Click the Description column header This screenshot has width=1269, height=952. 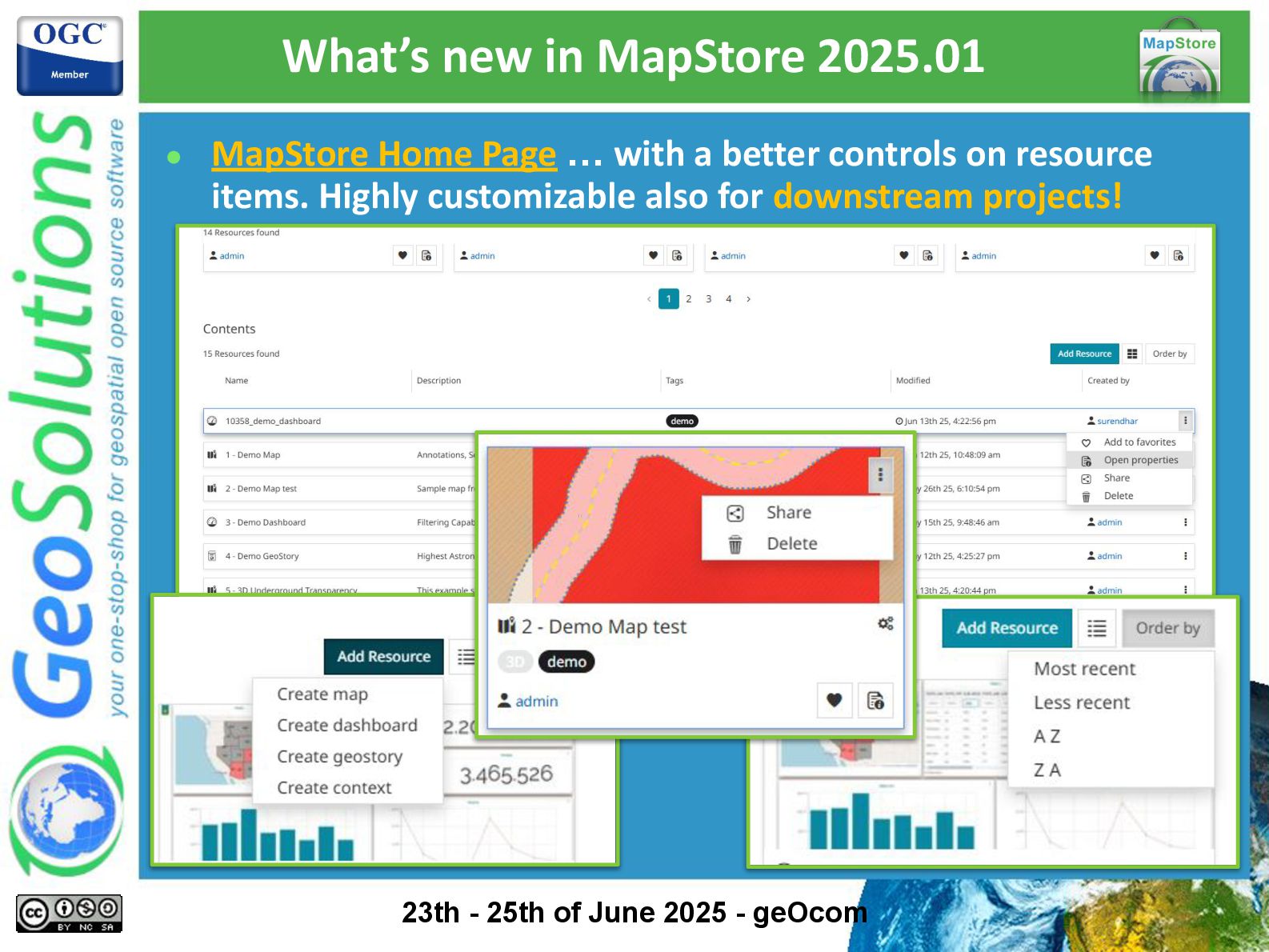click(438, 381)
